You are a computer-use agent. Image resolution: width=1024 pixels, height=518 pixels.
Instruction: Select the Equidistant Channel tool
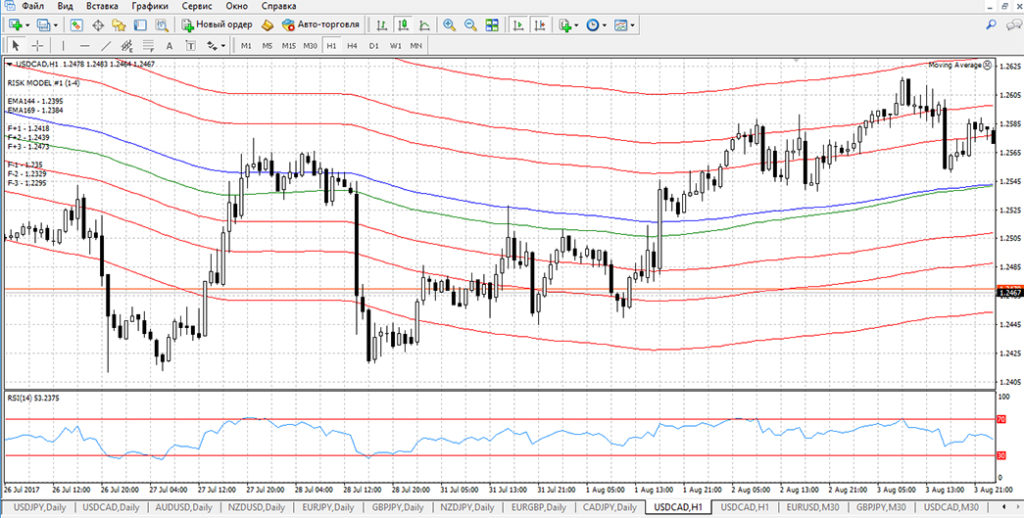127,45
